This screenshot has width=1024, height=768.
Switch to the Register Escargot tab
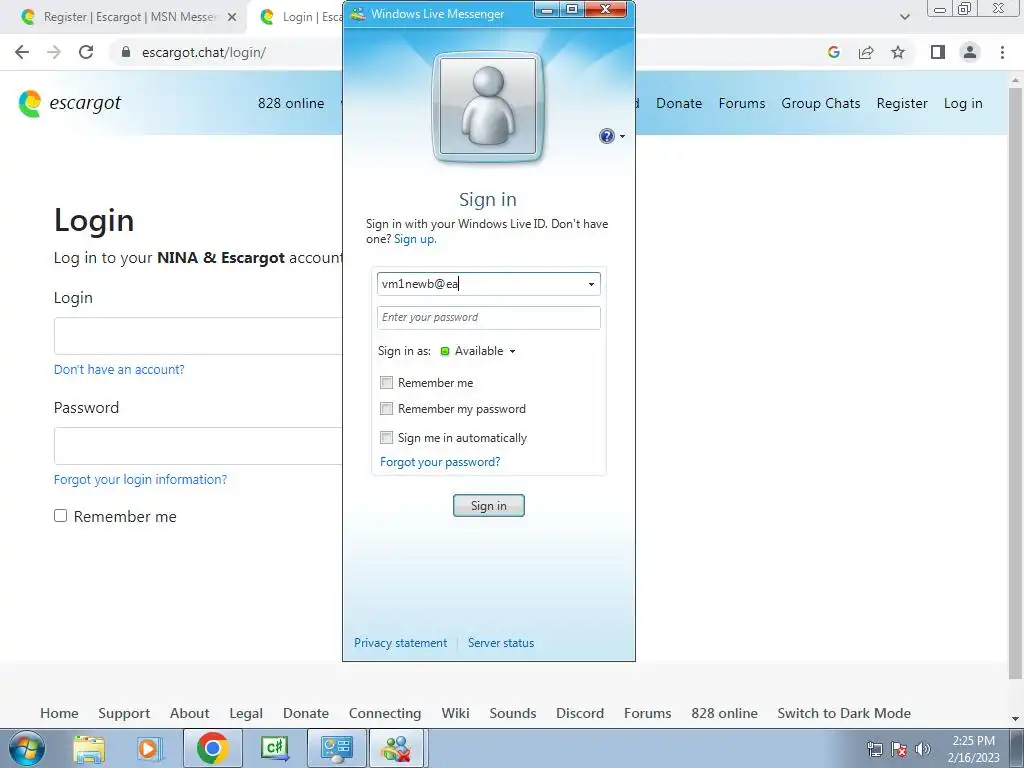click(129, 17)
